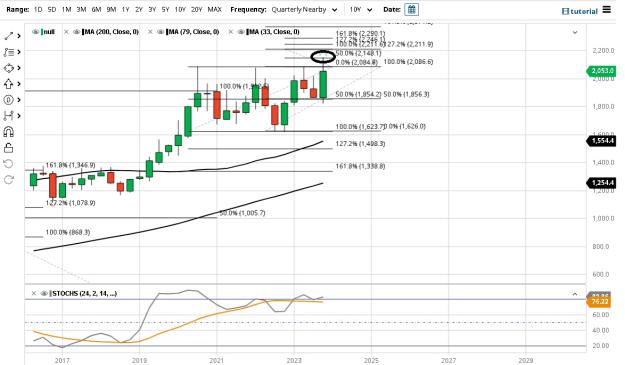The width and height of the screenshot is (625, 365).
Task: Expand the shapes tool options arrow
Action: (x=19, y=68)
